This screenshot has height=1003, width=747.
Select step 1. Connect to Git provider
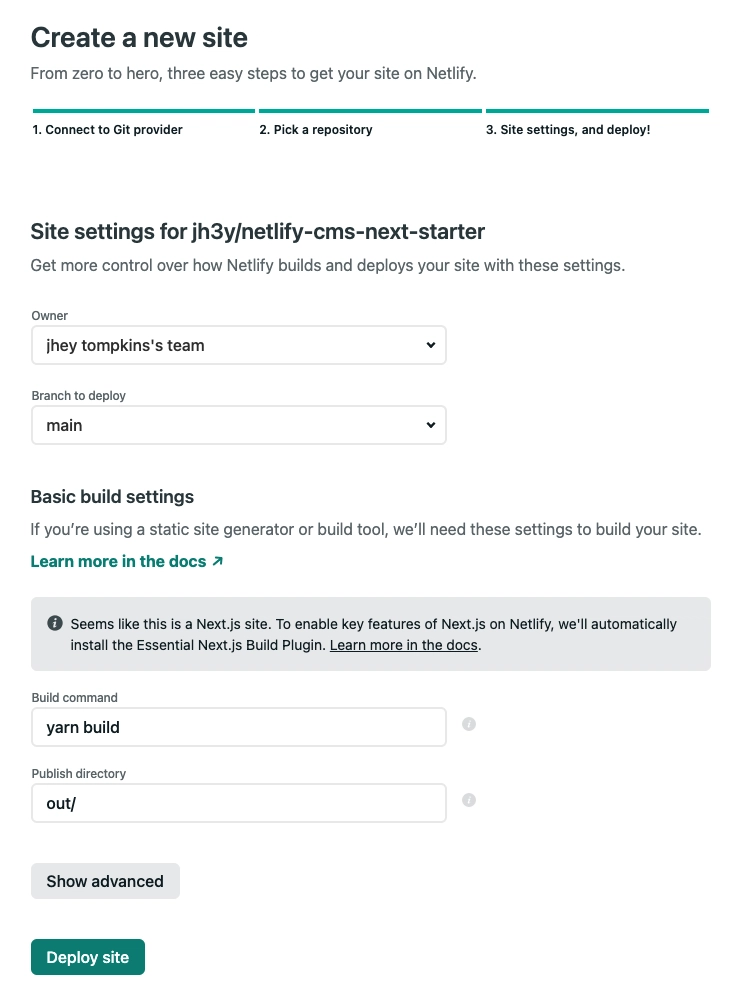coord(106,129)
